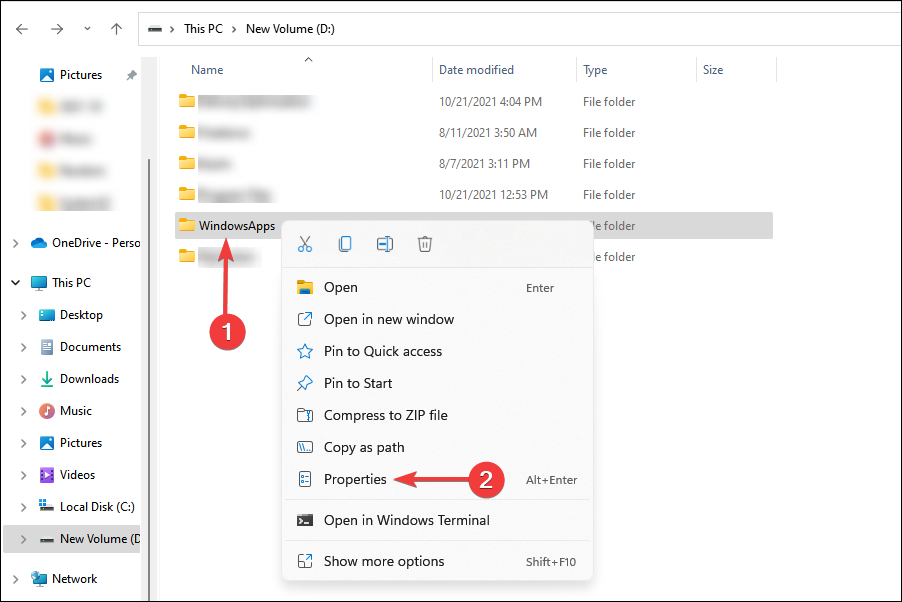Select Copy as path

437,447
